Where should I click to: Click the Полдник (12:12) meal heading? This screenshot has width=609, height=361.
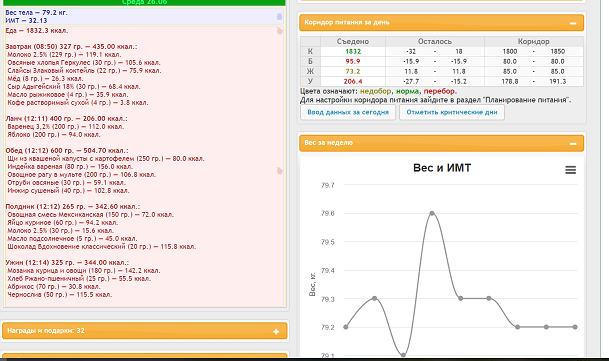click(73, 206)
